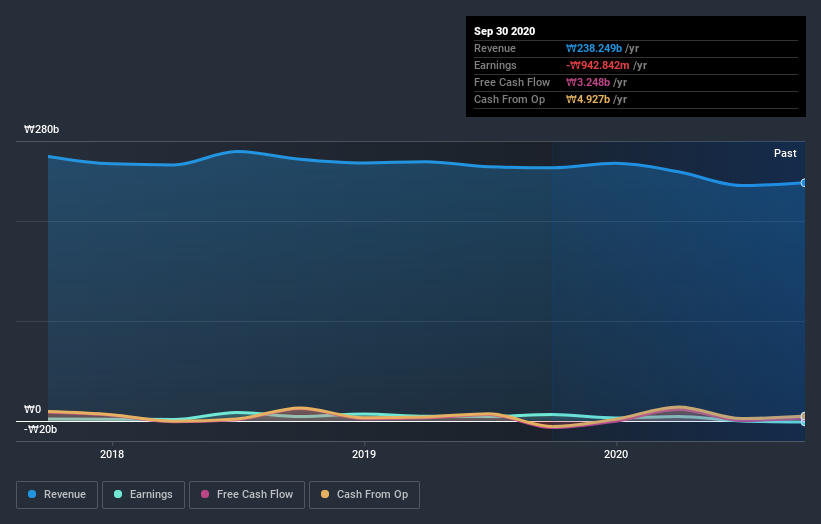Click the ₩0 y-axis label
Screen dimensions: 821x524
click(x=32, y=409)
